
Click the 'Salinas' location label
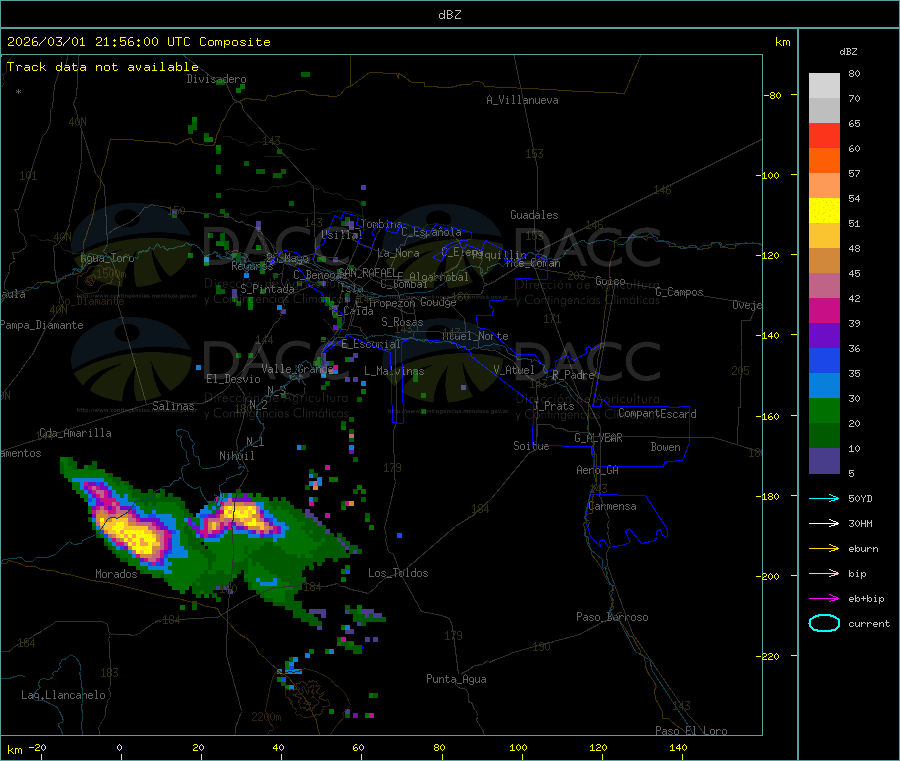173,406
